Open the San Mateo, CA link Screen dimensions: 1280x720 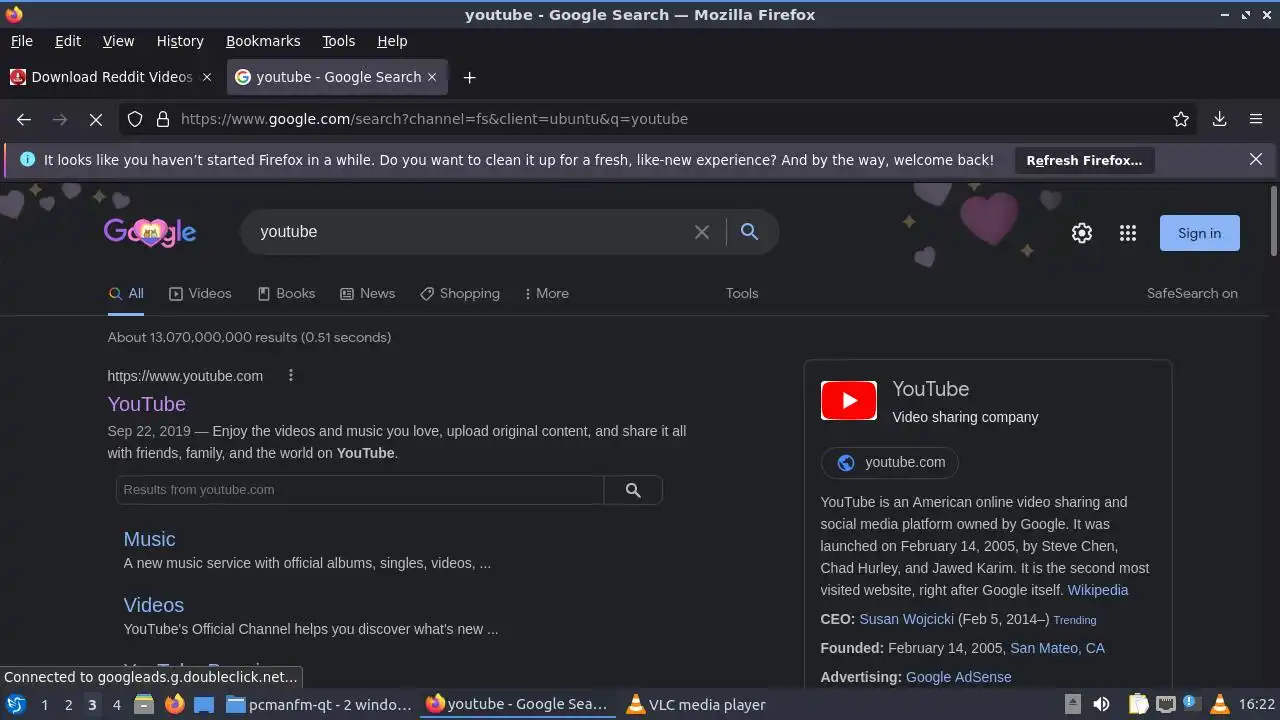pyautogui.click(x=1057, y=648)
